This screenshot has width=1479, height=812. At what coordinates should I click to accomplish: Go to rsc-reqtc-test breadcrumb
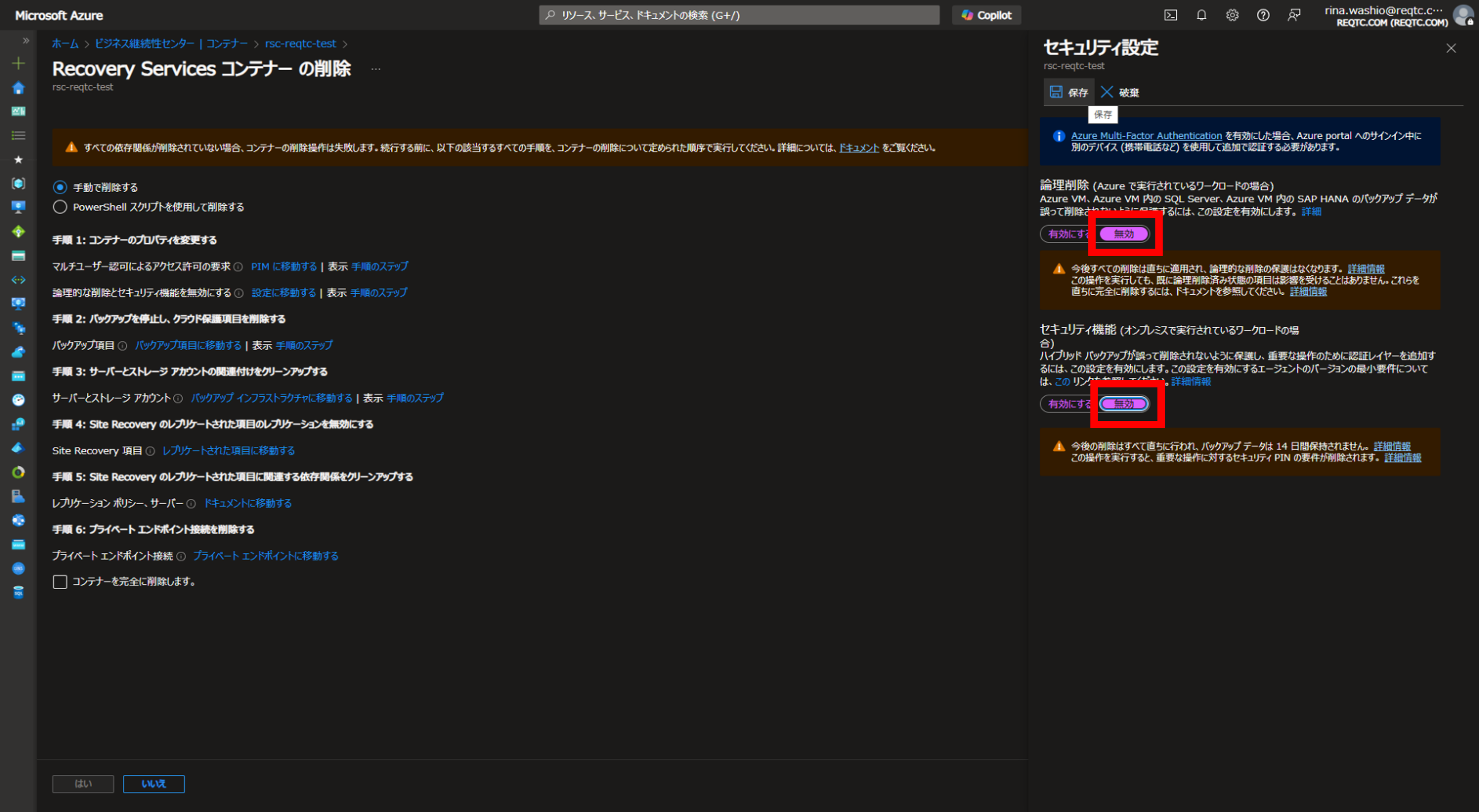[x=300, y=43]
